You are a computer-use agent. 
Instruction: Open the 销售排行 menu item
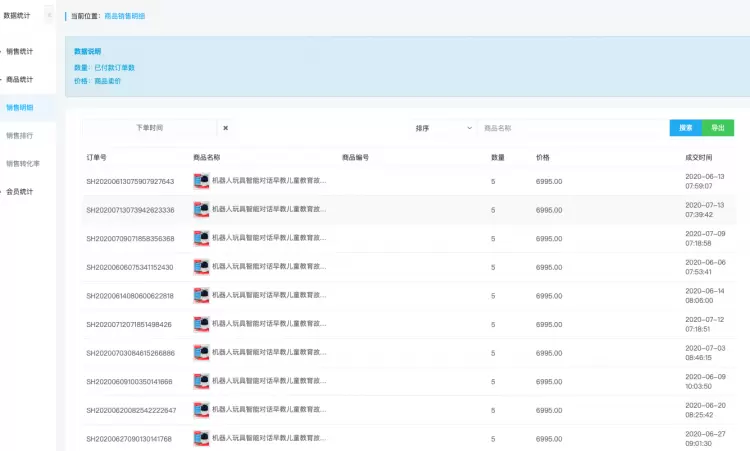20,136
